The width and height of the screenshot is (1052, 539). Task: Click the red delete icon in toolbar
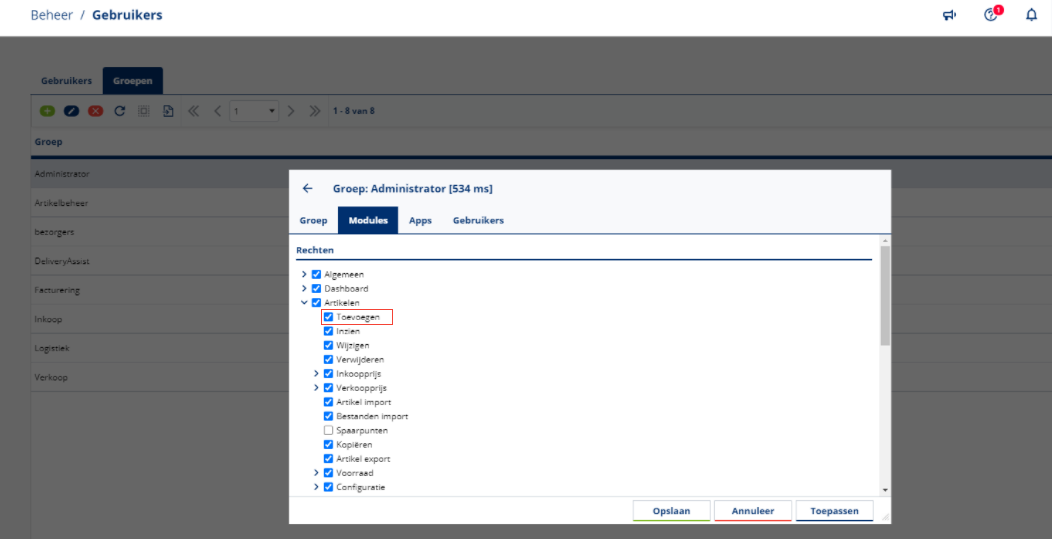click(95, 110)
